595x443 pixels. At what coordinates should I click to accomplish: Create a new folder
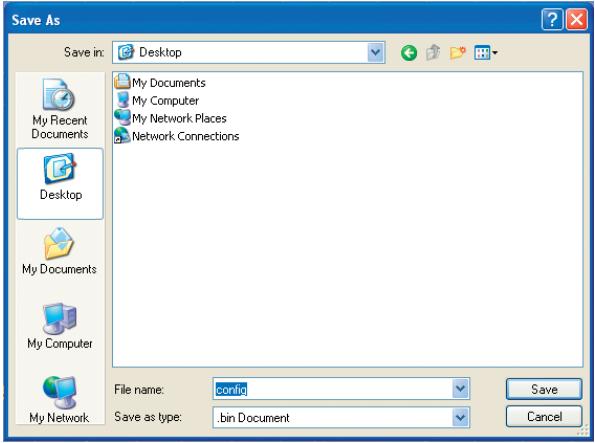[457, 52]
